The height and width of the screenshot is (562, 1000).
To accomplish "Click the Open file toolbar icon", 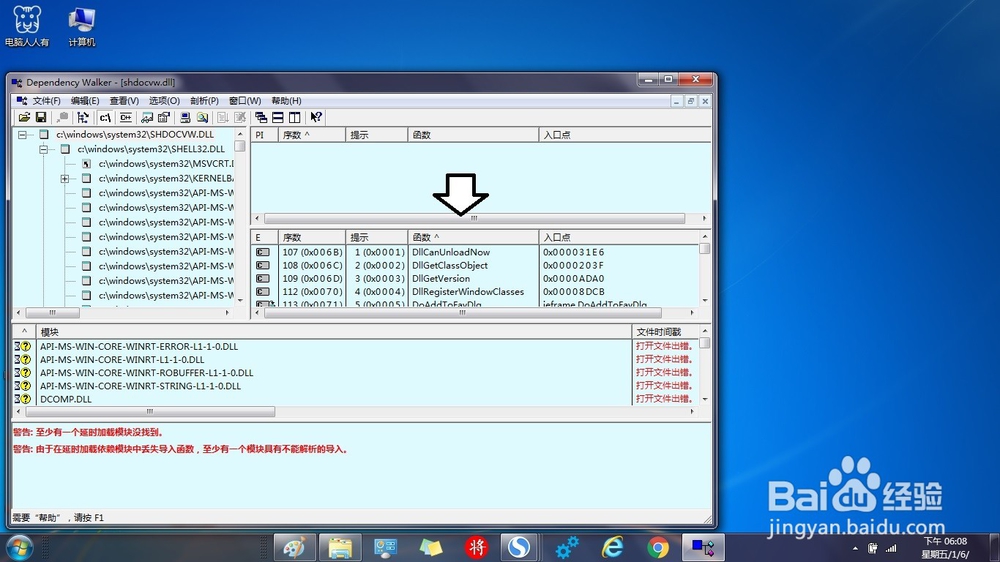I will pos(24,117).
